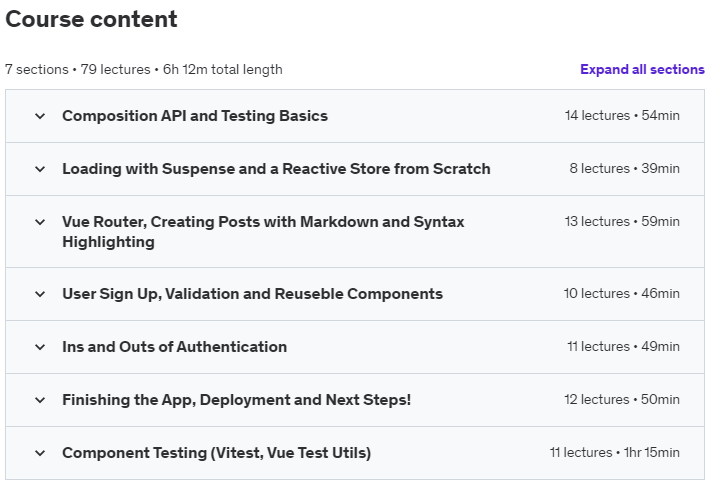Screen dimensions: 705x480
Task: Open 'Composition API and Testing Basics' section title
Action: [x=195, y=116]
